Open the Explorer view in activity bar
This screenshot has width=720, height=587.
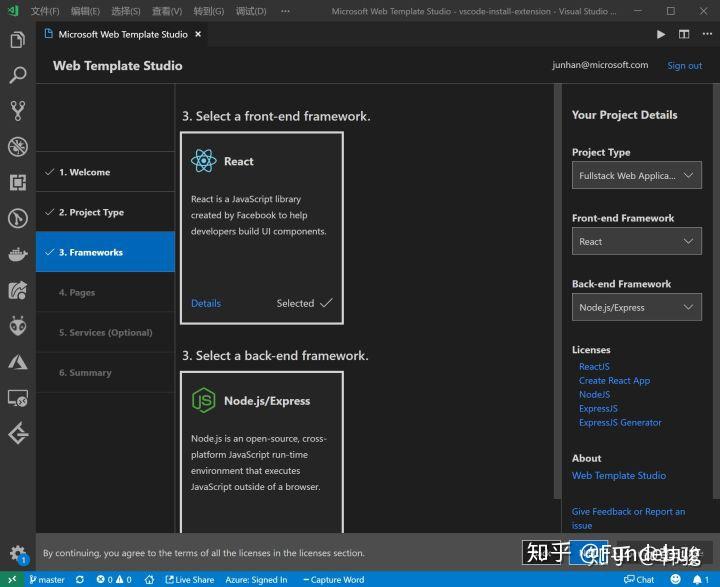[17, 40]
